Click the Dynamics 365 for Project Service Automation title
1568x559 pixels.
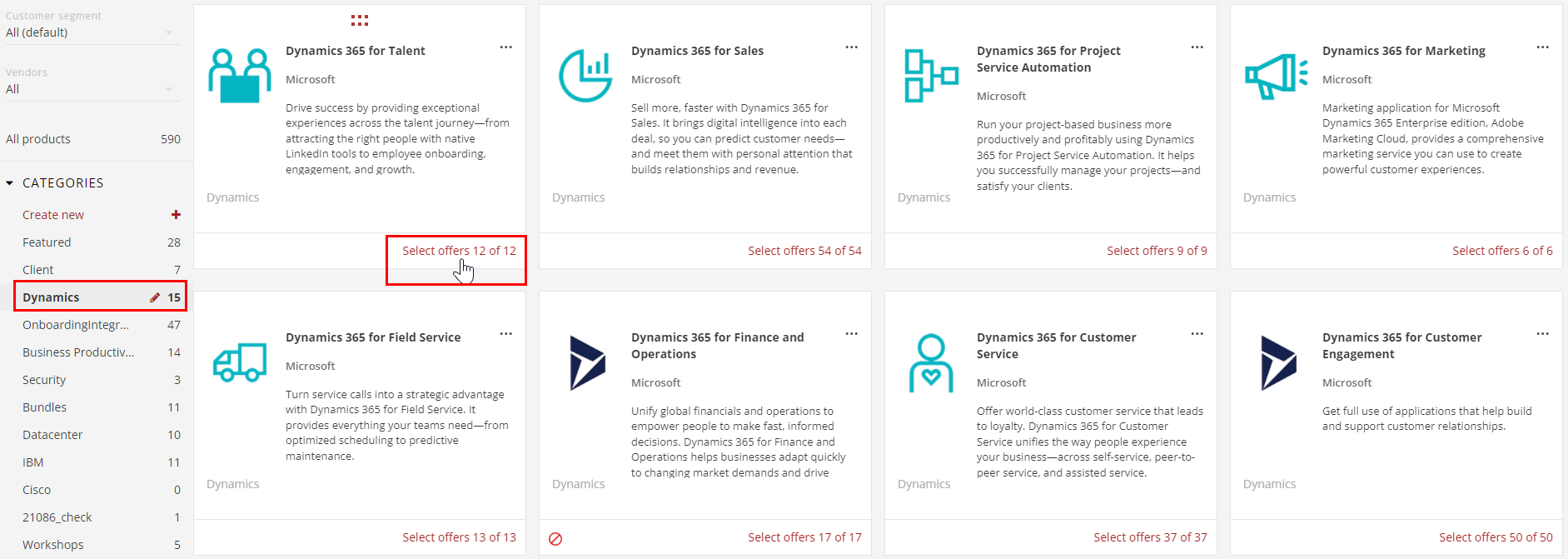pos(1048,59)
